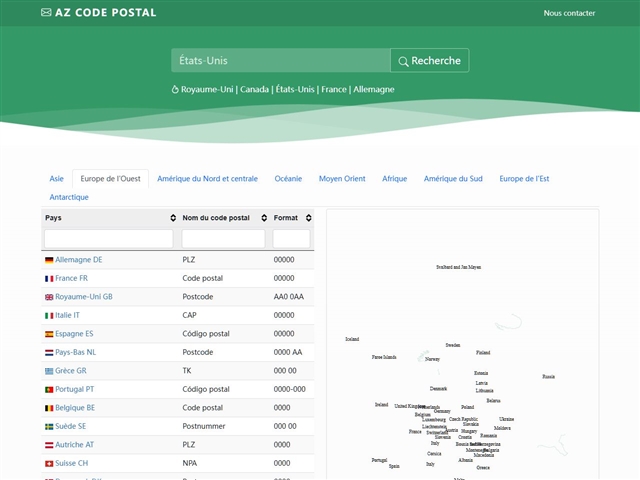Click the États-Unis search input field
Screen dimensions: 640x480
tap(281, 60)
